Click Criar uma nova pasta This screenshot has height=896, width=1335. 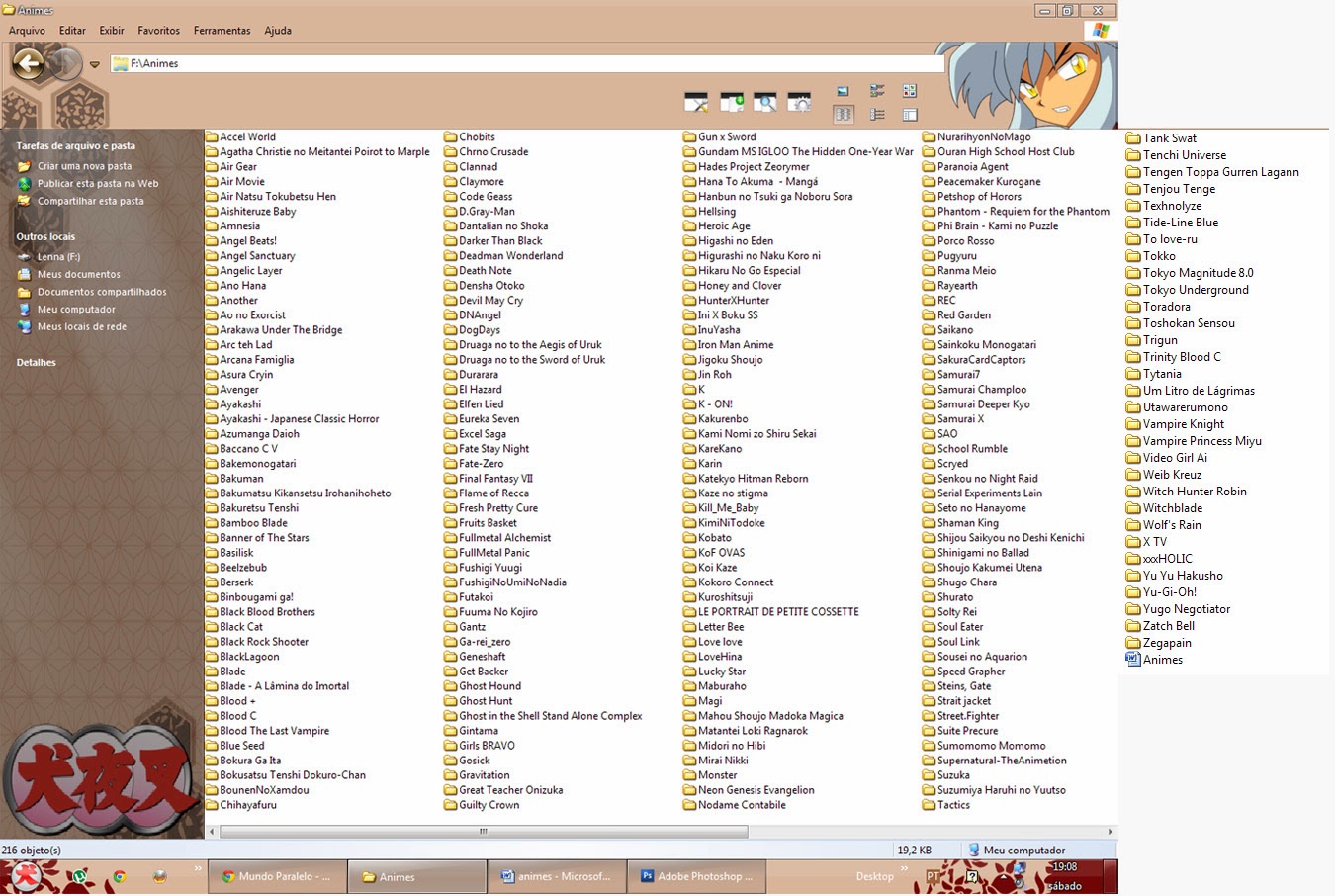(84, 166)
